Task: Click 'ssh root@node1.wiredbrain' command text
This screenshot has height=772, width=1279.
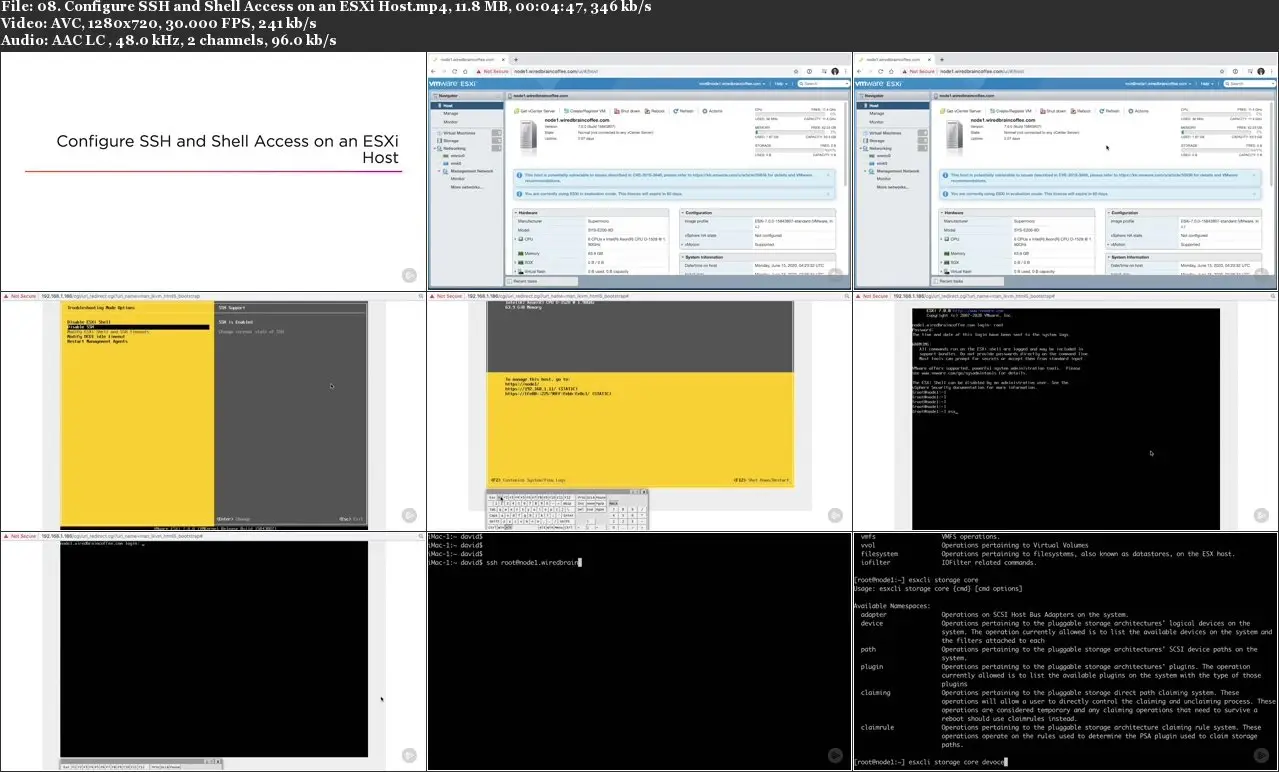Action: (533, 562)
